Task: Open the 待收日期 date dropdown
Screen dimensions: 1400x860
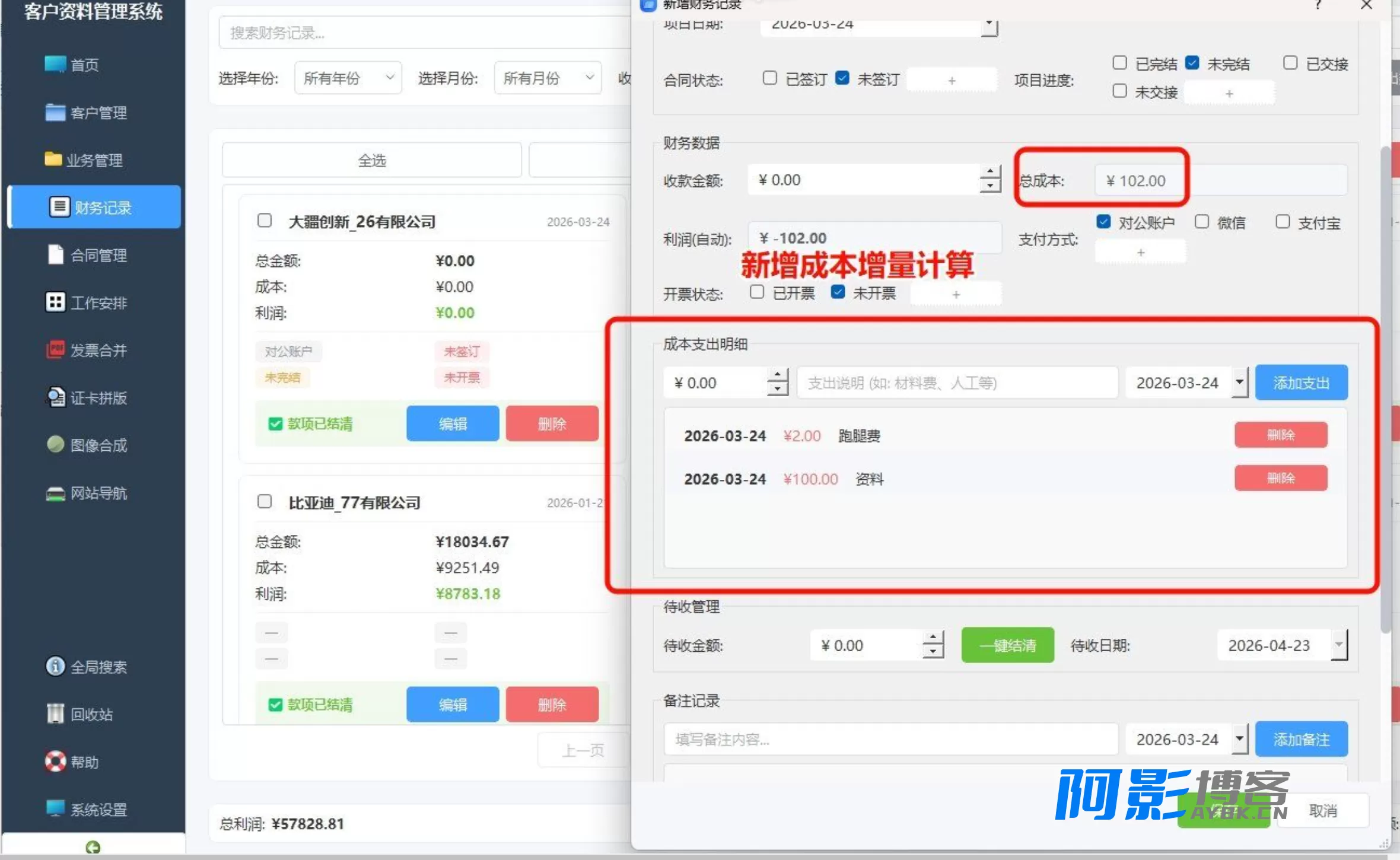Action: 1339,645
